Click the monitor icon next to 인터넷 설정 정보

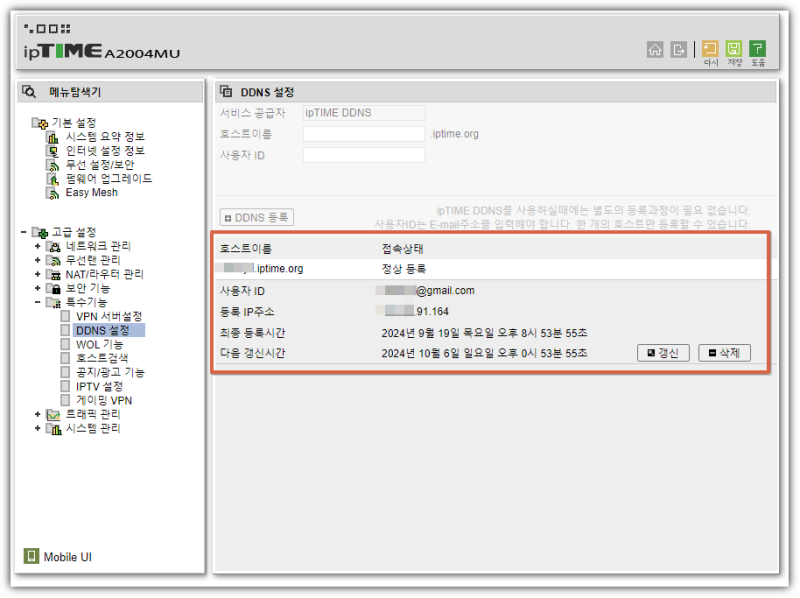53,151
